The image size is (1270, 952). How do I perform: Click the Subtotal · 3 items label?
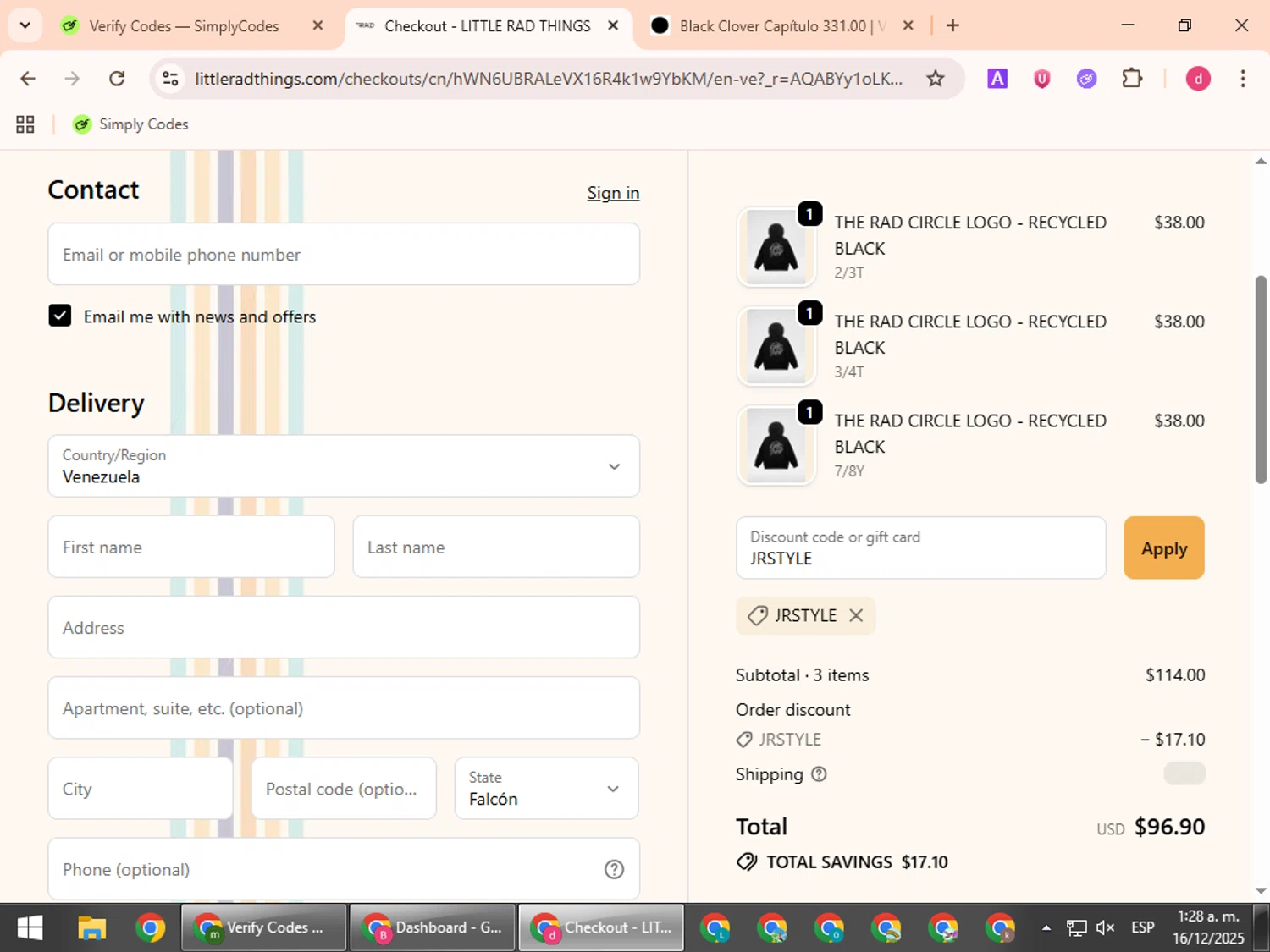click(x=802, y=674)
